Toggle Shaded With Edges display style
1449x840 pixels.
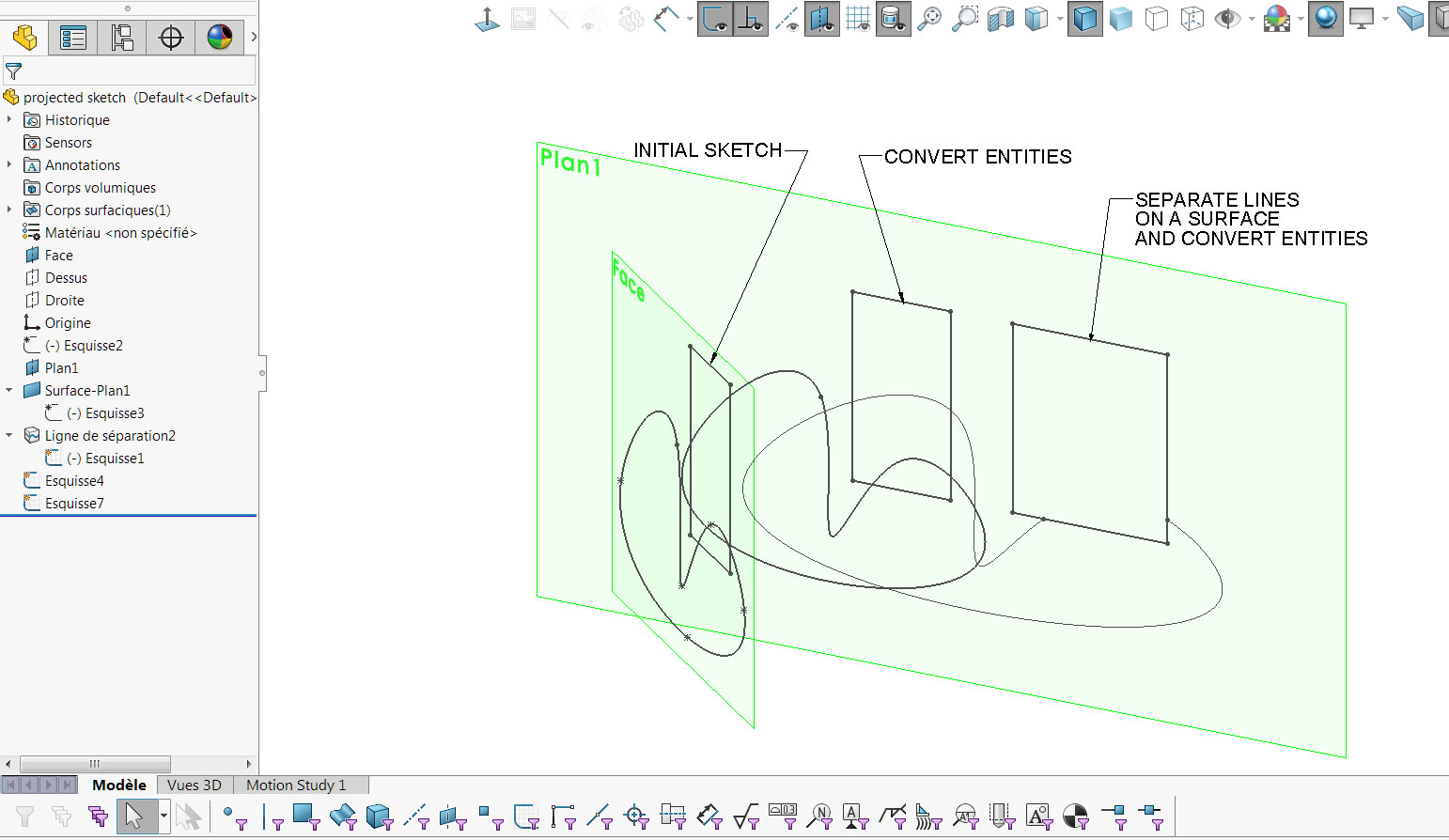pyautogui.click(x=1085, y=18)
